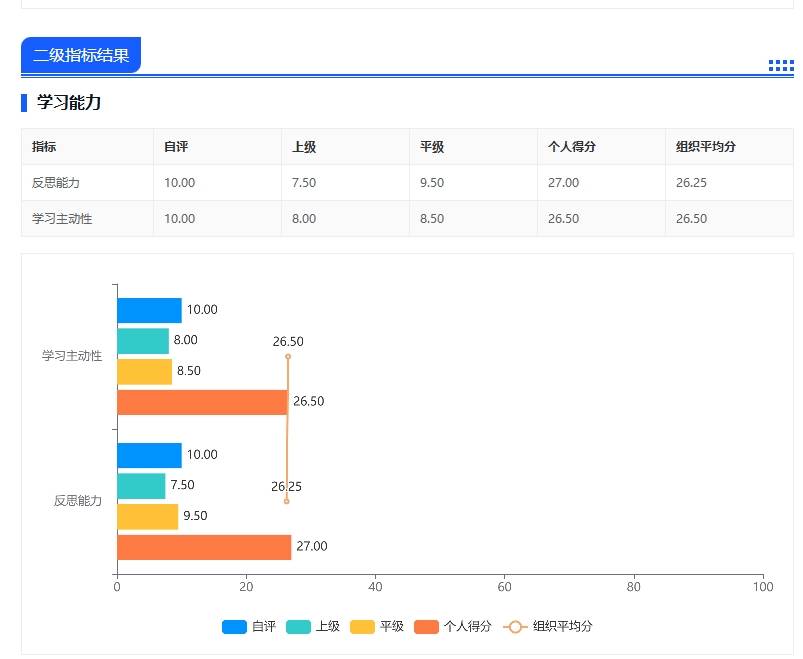Select the 反思能力 table row label
This screenshot has width=803, height=659.
56,183
